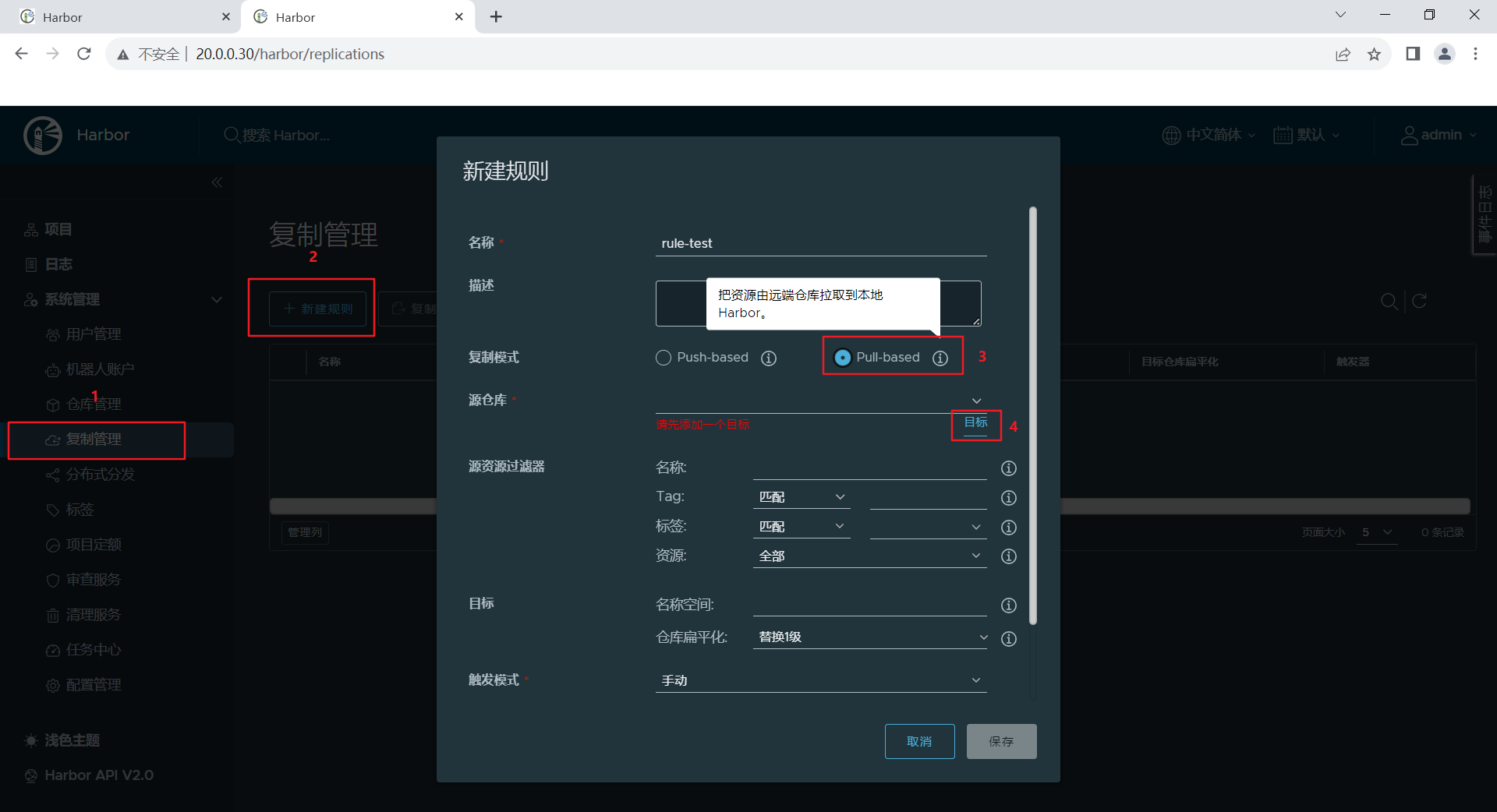The image size is (1497, 812).
Task: Select Pull-based replication mode
Action: click(x=843, y=358)
